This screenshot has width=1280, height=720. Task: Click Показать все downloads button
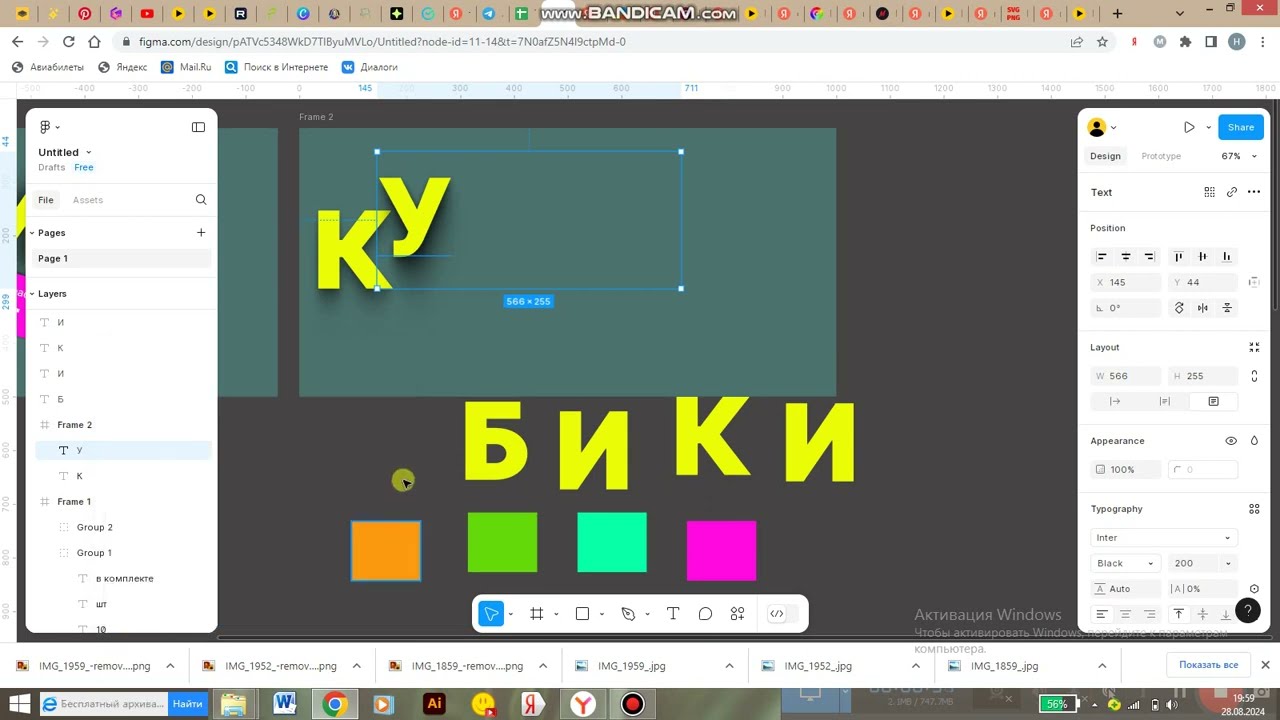click(x=1208, y=665)
